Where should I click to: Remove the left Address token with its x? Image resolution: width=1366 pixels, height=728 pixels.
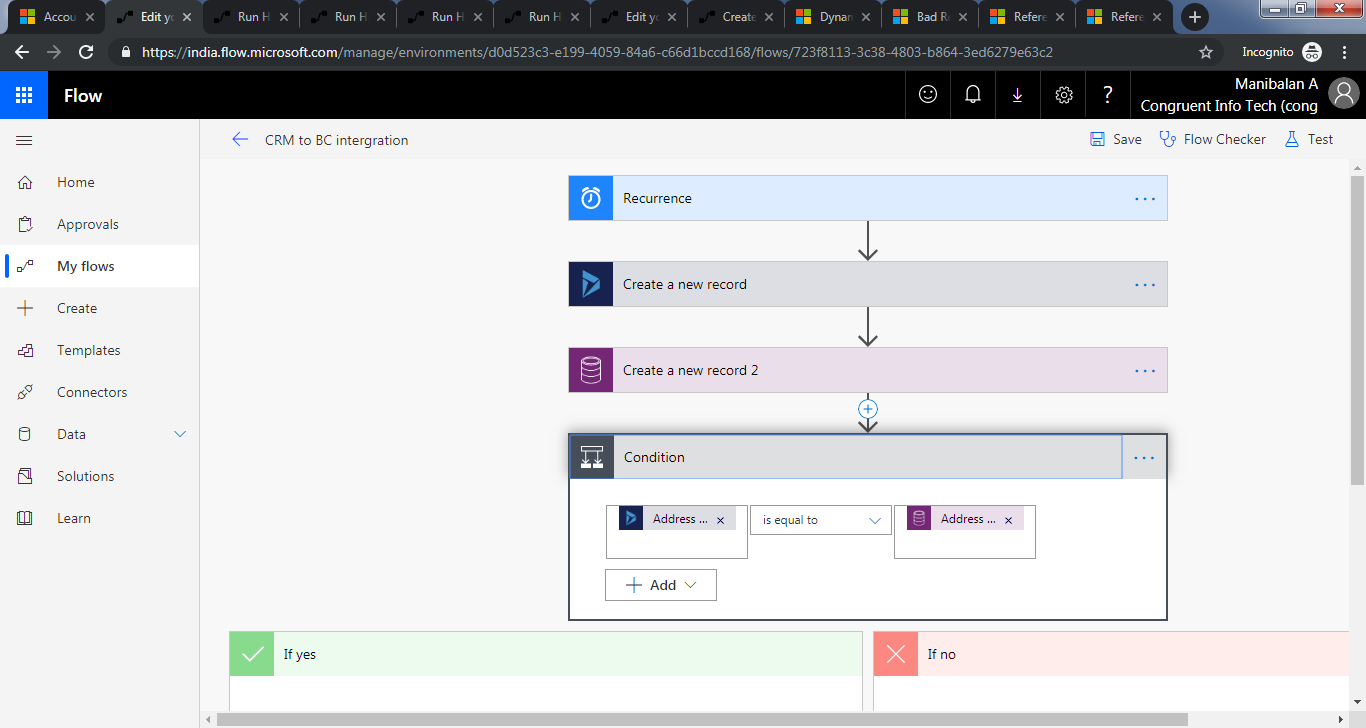(x=720, y=520)
